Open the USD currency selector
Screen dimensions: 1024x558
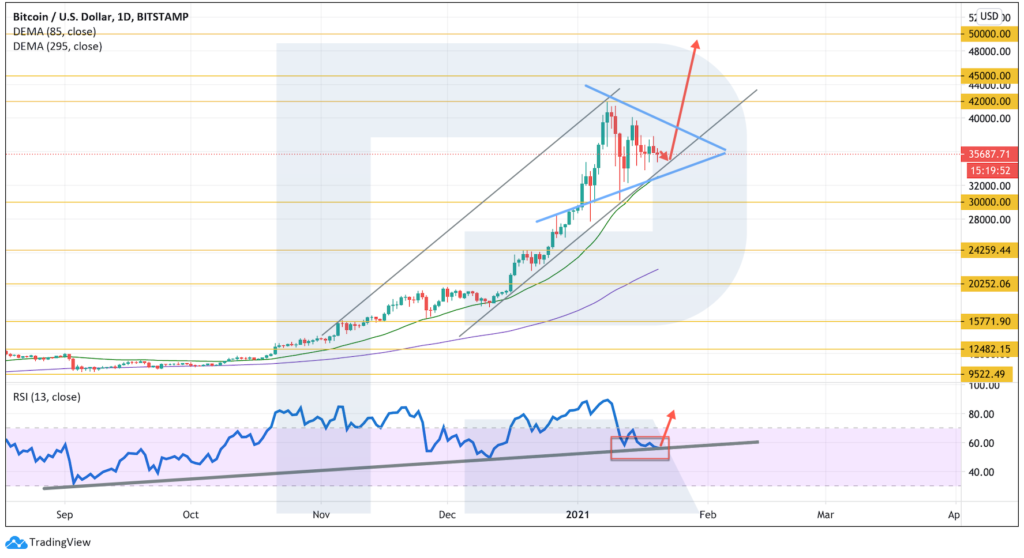click(988, 16)
